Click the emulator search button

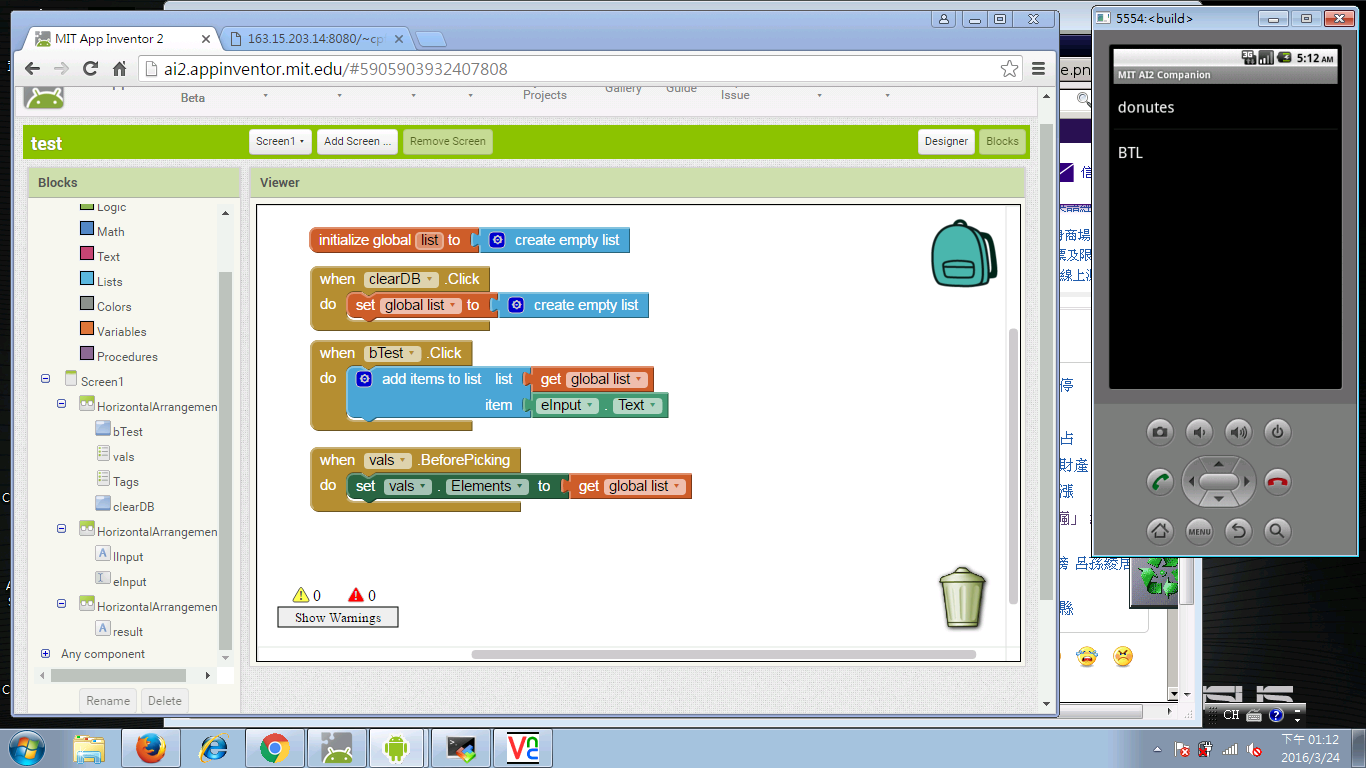pos(1277,531)
